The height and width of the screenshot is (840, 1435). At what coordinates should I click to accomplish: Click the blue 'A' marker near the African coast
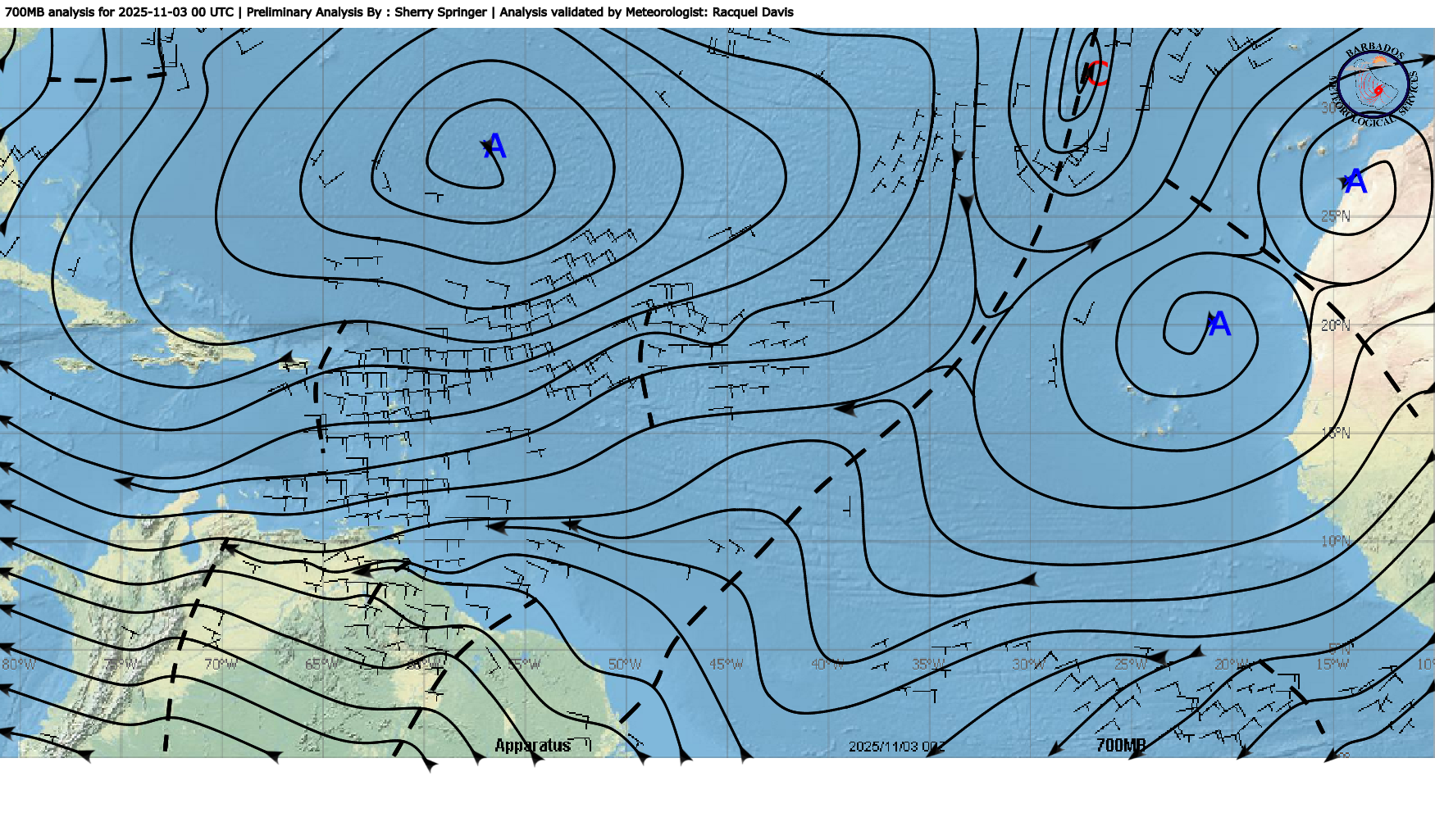[1355, 182]
